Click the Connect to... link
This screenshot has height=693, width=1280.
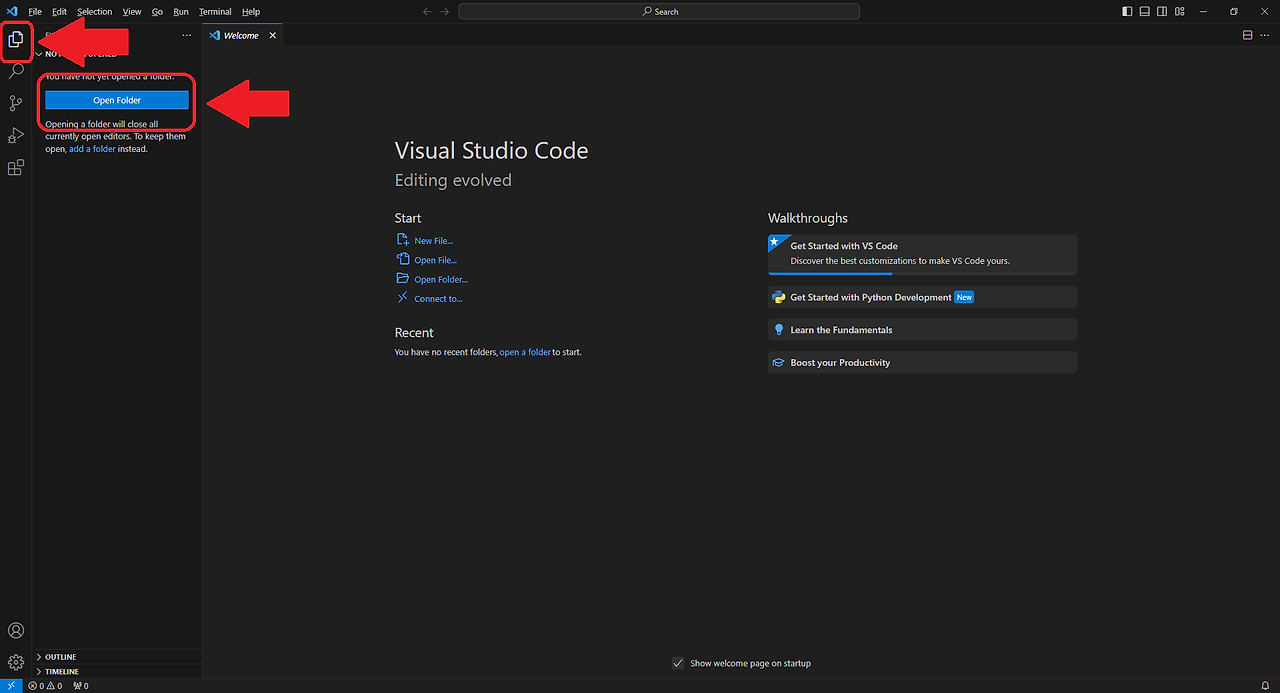pyautogui.click(x=438, y=299)
